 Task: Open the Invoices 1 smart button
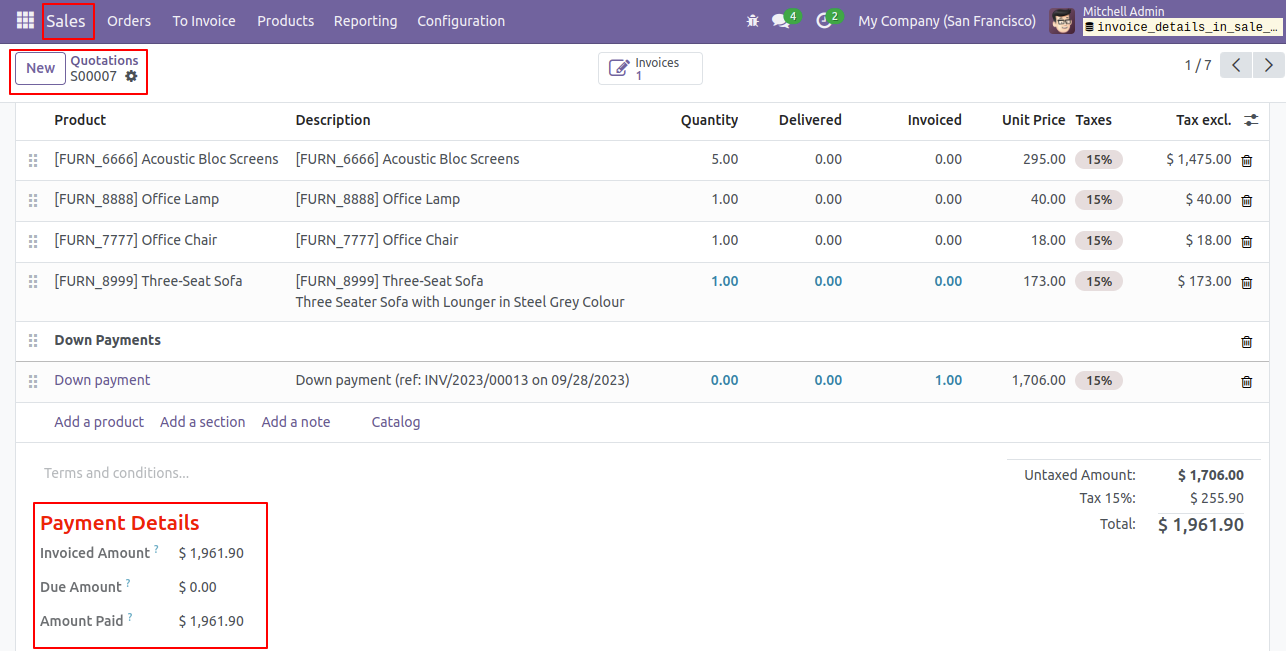(651, 69)
